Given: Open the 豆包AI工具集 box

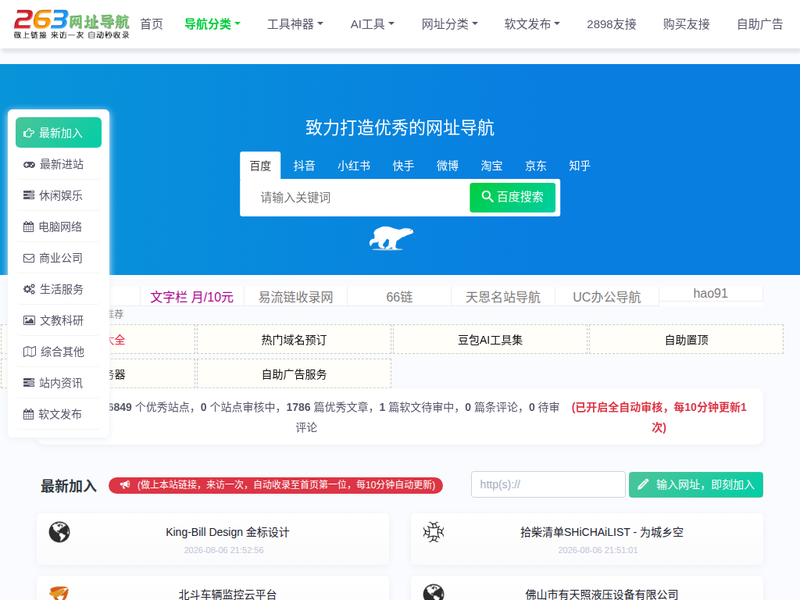Looking at the screenshot, I should pos(490,340).
